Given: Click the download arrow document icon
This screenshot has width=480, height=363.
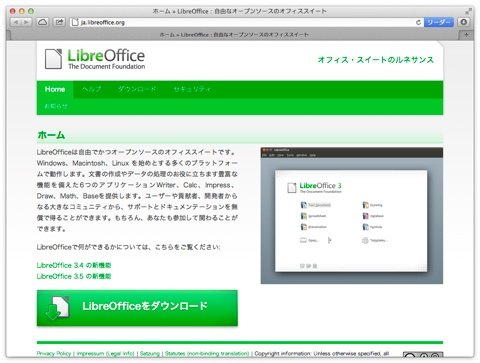Looking at the screenshot, I should [57, 308].
